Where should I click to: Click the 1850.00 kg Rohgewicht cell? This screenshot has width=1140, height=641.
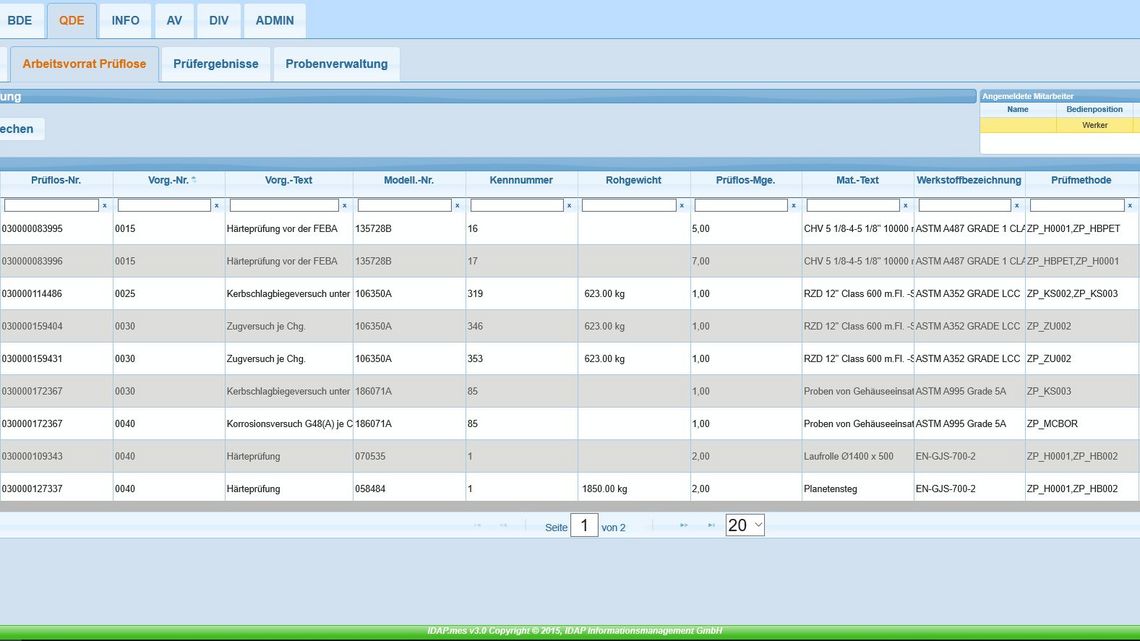(634, 488)
